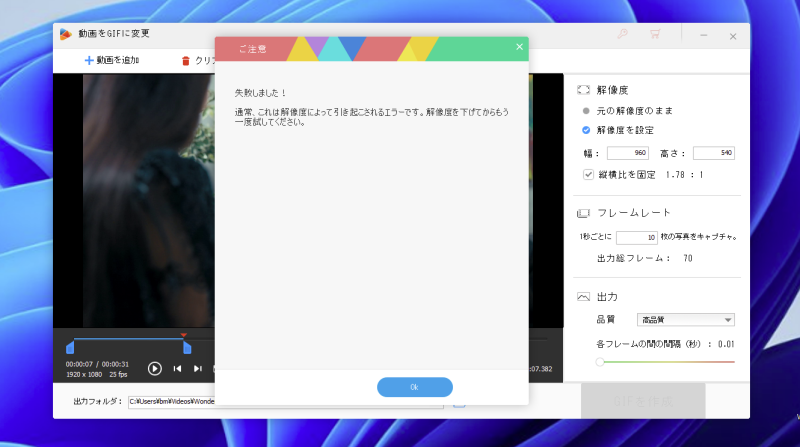Select 元の解像度のまま radio option

[586, 110]
